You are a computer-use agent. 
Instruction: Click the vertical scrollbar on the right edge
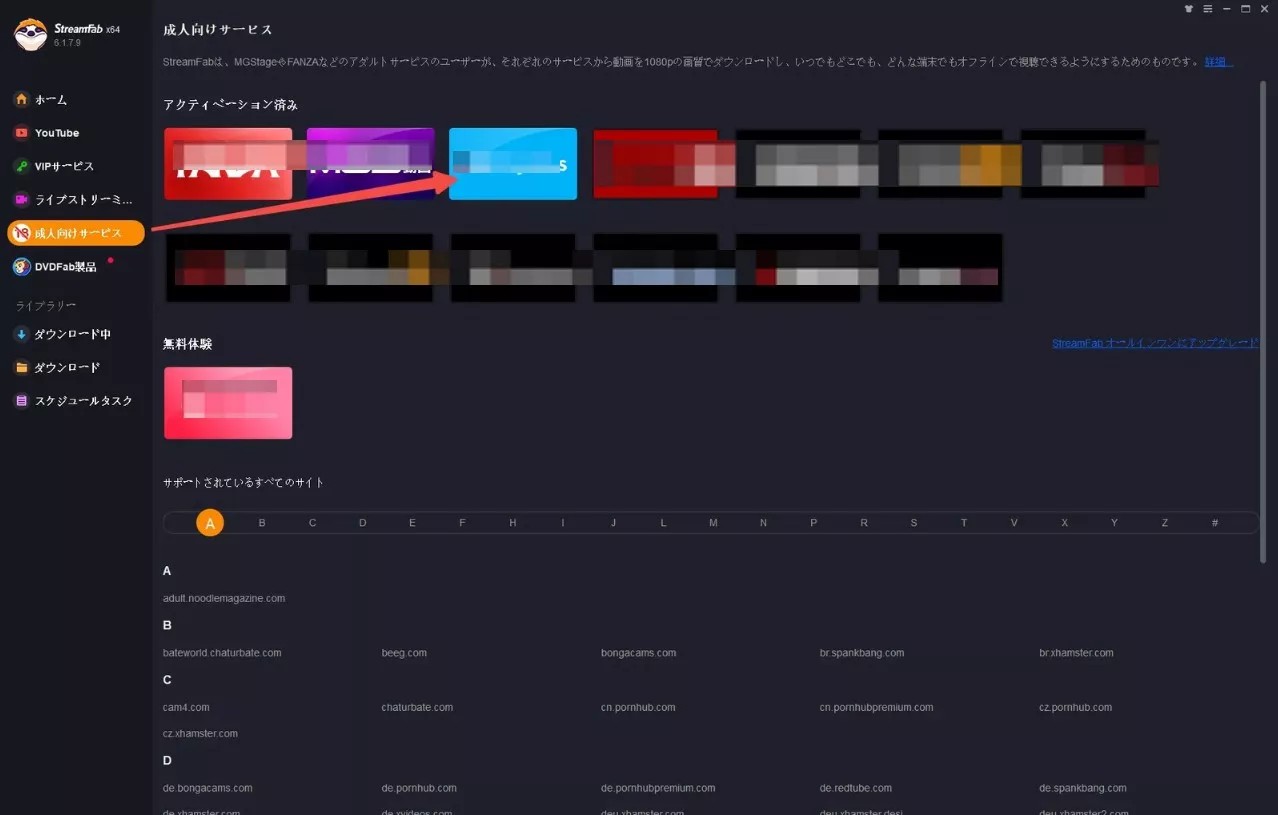pos(1266,300)
